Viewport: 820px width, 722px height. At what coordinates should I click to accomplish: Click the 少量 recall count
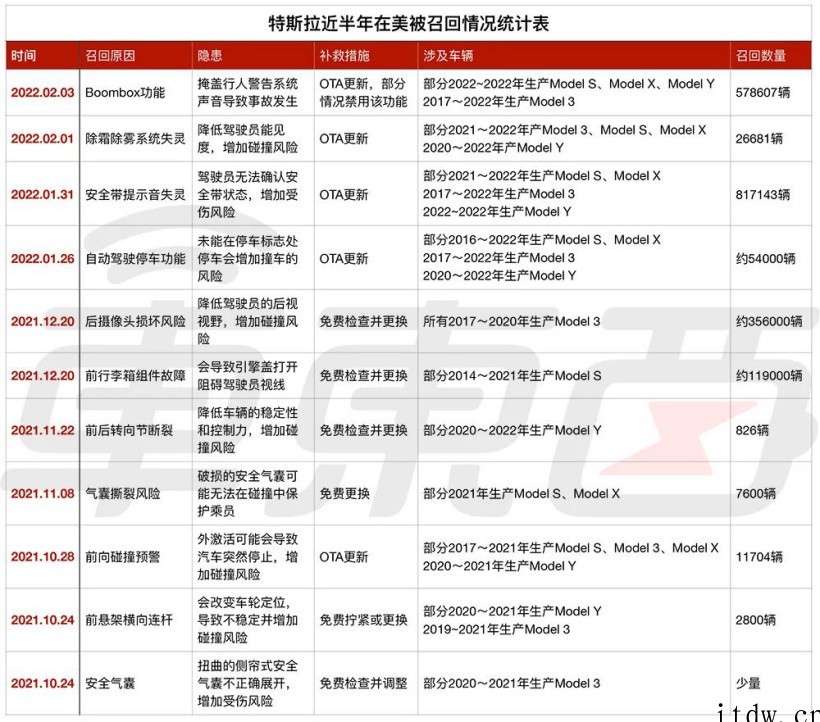(748, 683)
